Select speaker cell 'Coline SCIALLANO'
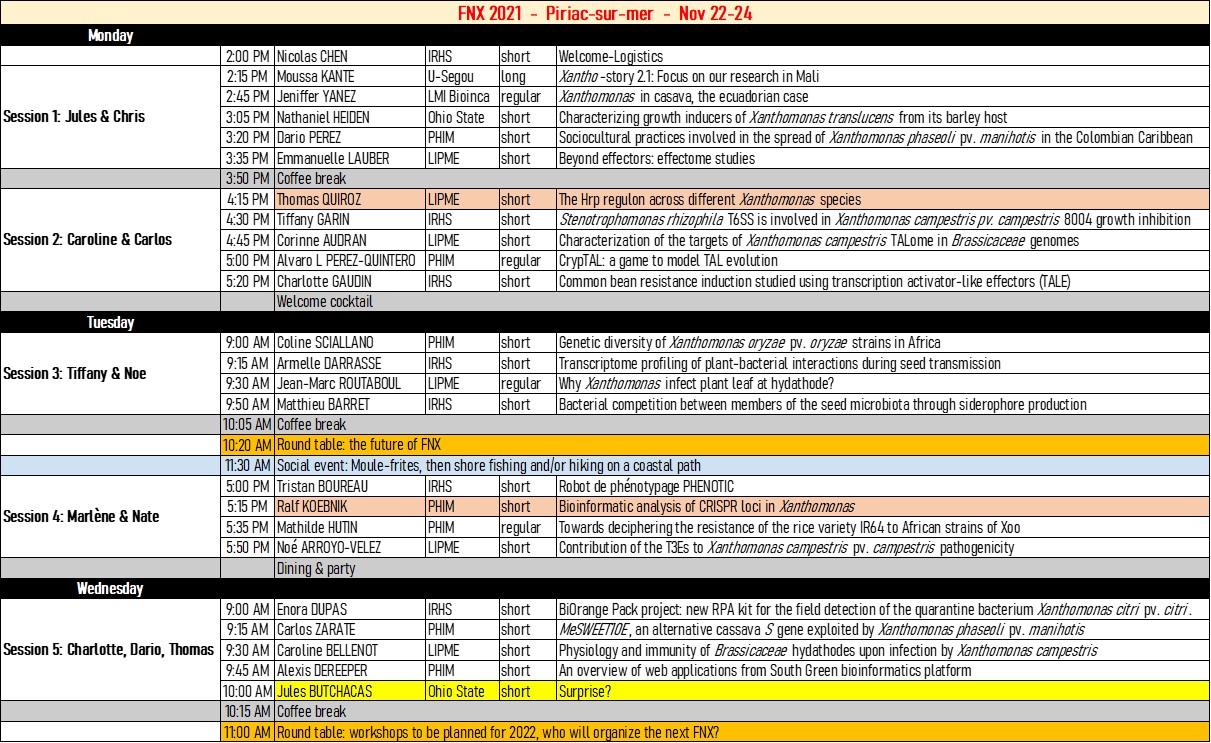The width and height of the screenshot is (1211, 743). [349, 343]
